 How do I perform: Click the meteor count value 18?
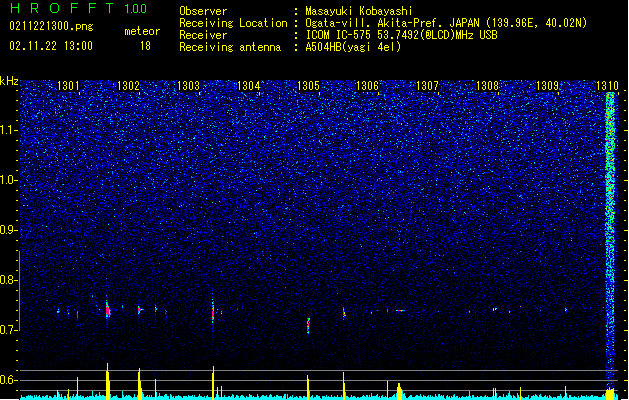(x=145, y=46)
